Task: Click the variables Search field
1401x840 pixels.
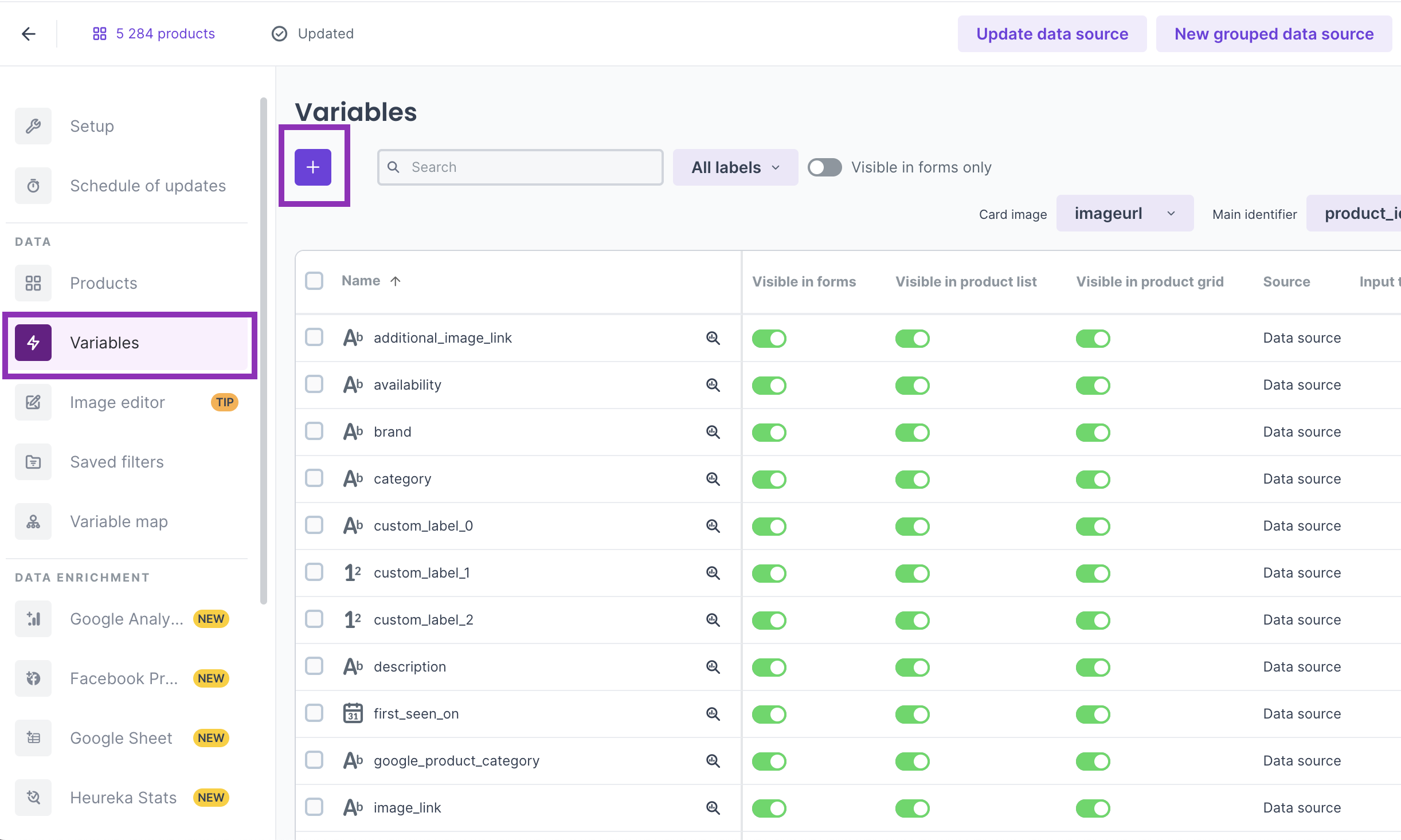Action: (520, 167)
